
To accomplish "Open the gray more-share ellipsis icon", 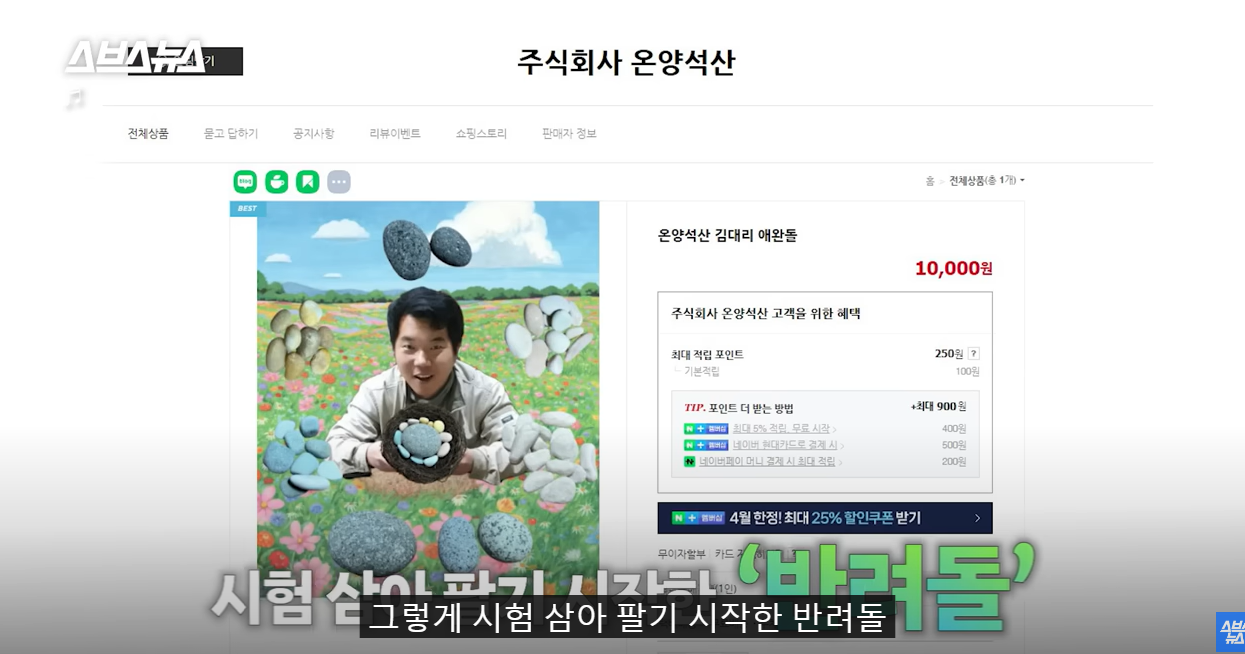I will (x=339, y=182).
